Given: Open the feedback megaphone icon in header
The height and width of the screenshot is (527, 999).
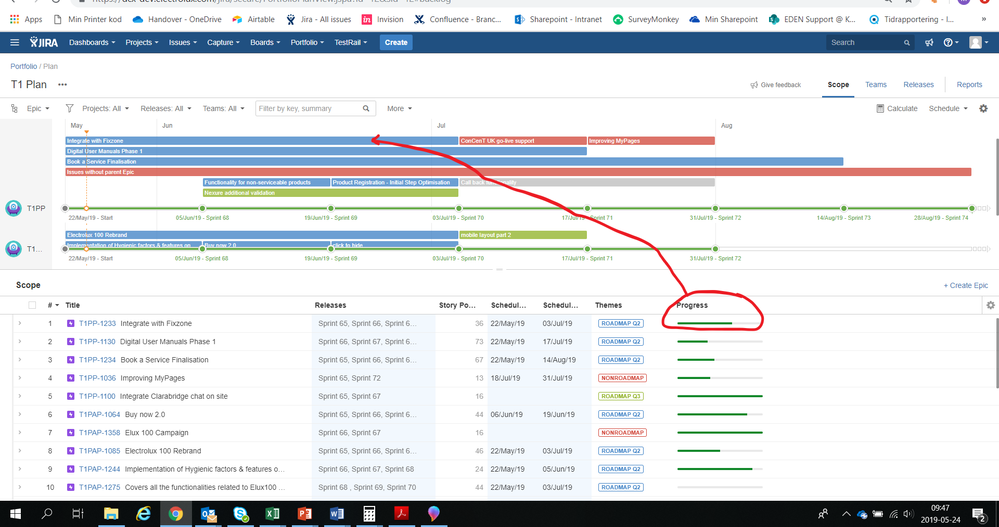Looking at the screenshot, I should [x=929, y=43].
